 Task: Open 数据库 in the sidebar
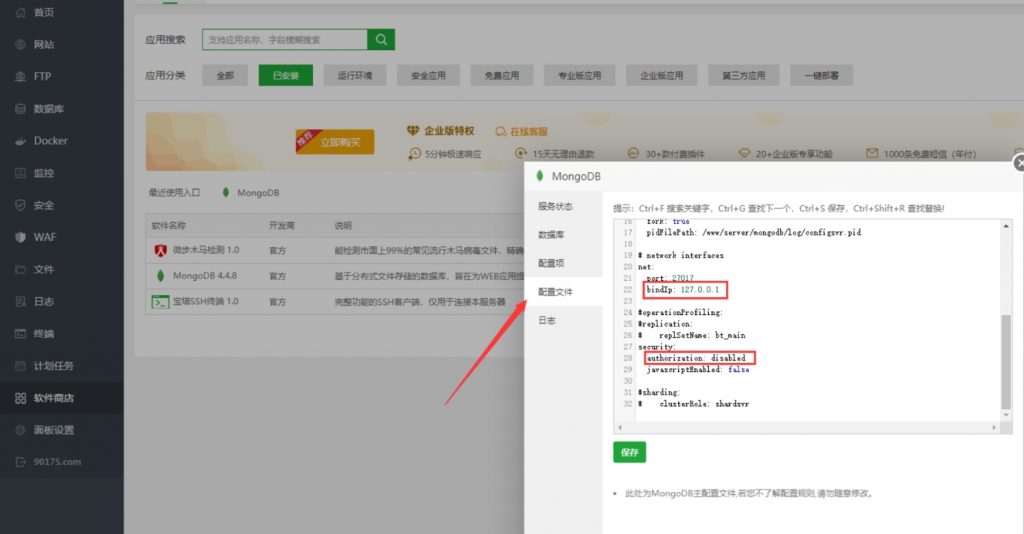pos(49,108)
